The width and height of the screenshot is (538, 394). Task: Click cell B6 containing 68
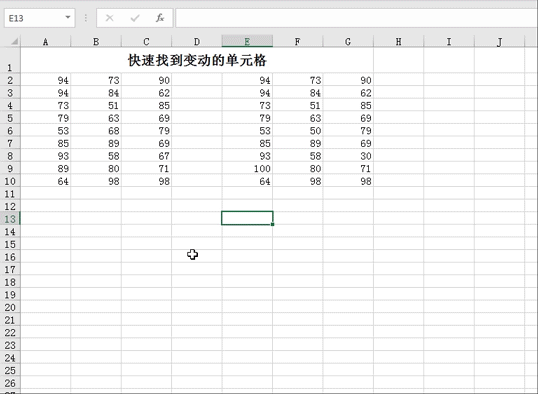coord(96,130)
